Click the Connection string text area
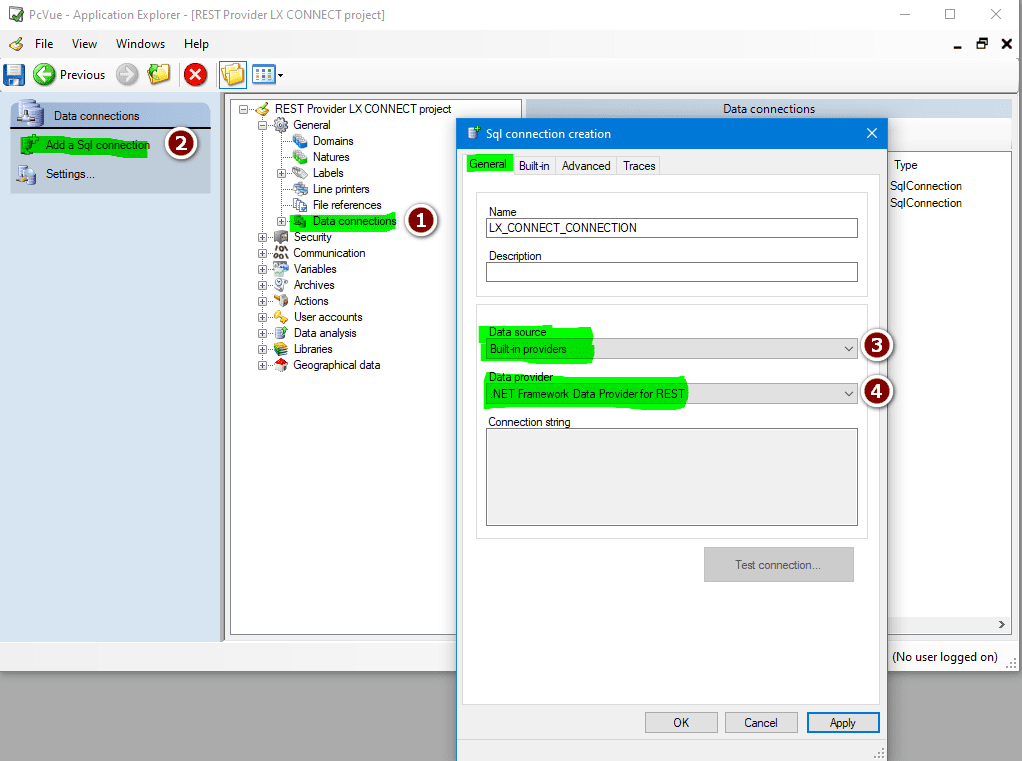This screenshot has height=761, width=1022. (671, 477)
